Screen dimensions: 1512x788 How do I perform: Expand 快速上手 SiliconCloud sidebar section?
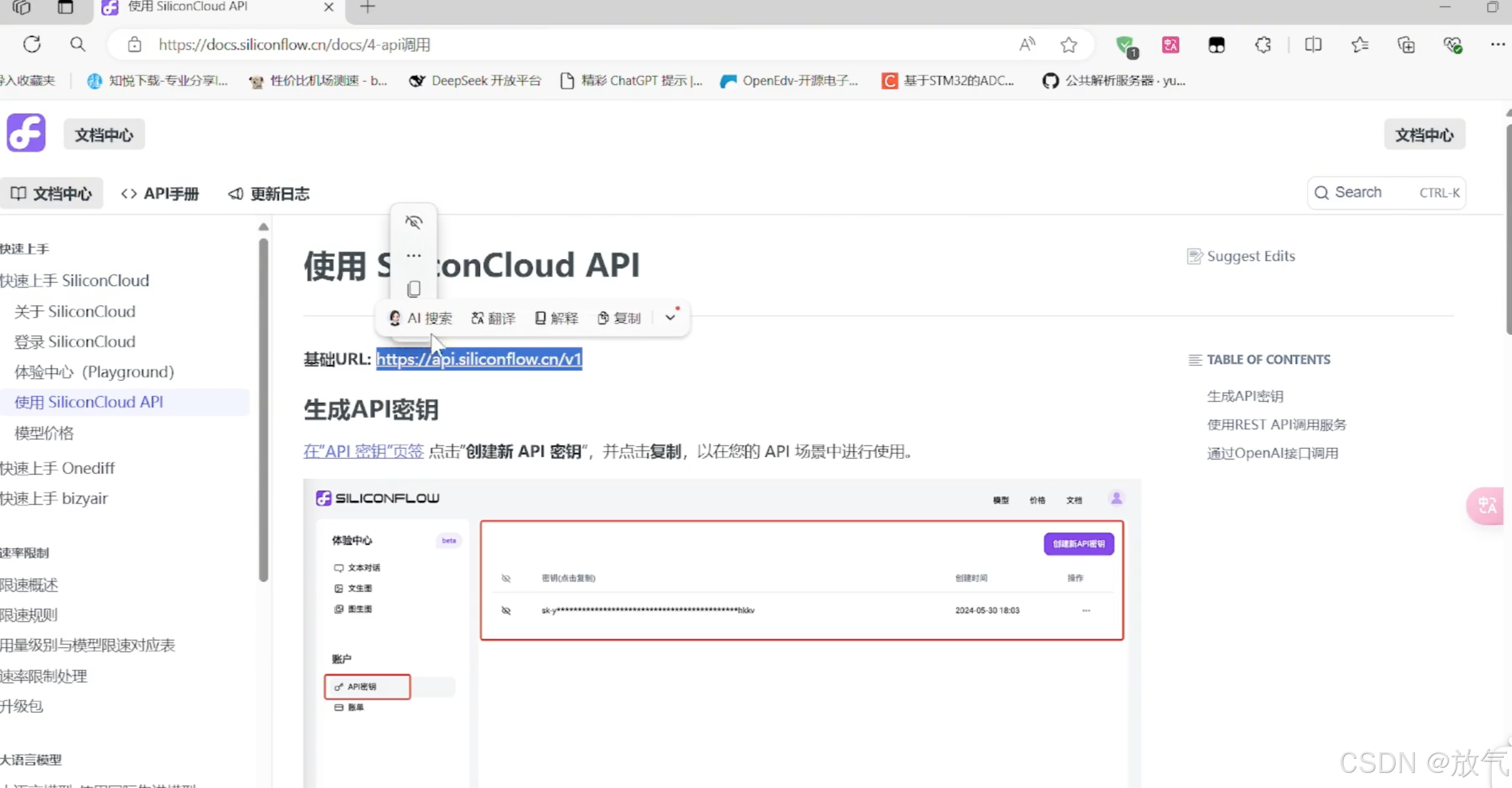(75, 280)
